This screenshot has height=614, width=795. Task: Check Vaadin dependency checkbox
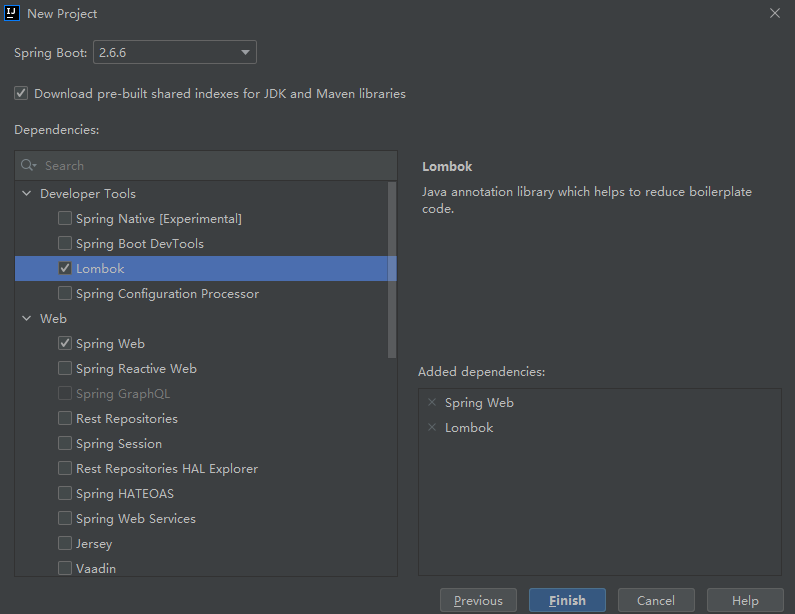click(x=65, y=568)
